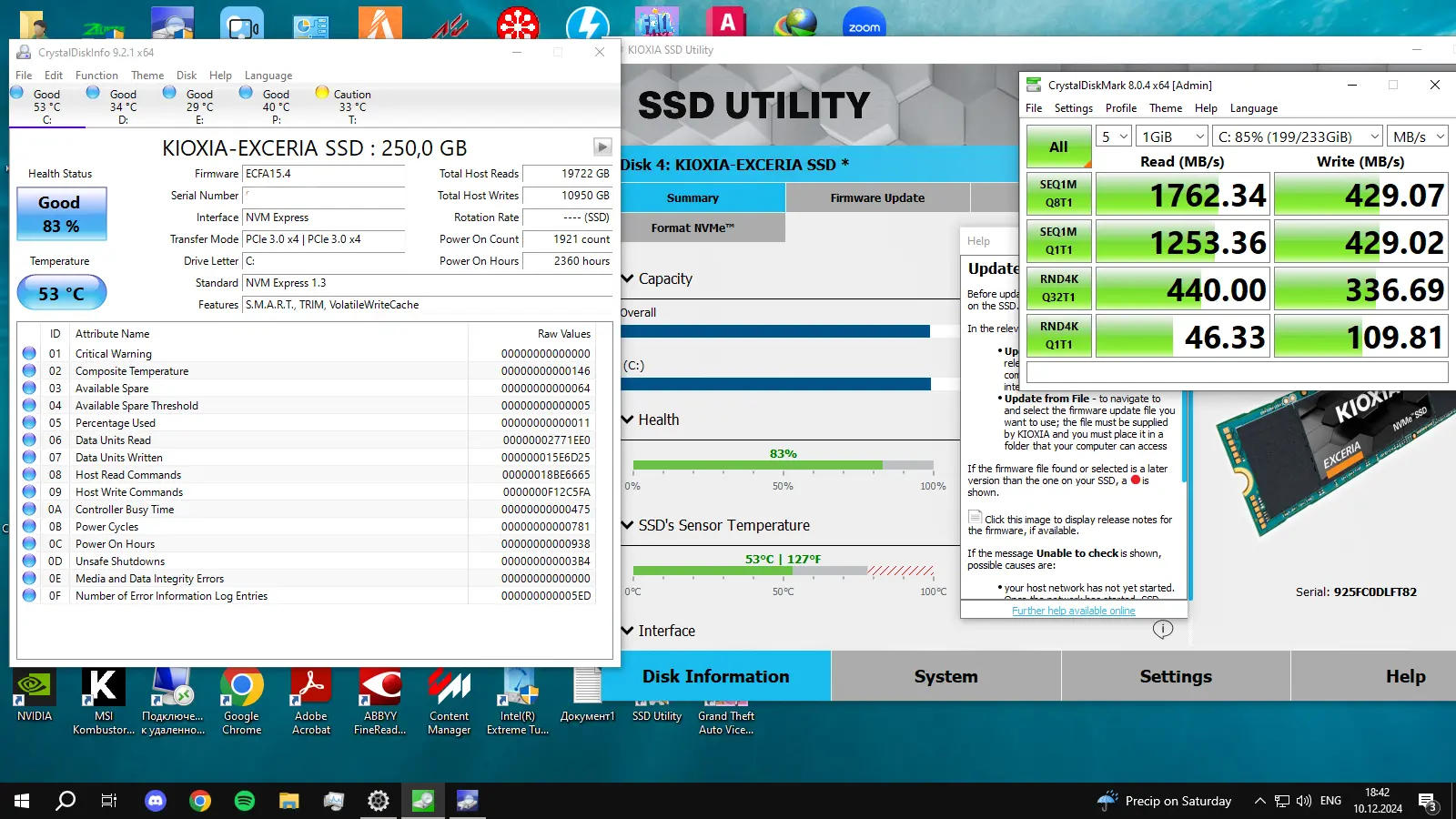Click CrystalDiskMark comment text field
This screenshot has height=819, width=1456.
click(1237, 372)
